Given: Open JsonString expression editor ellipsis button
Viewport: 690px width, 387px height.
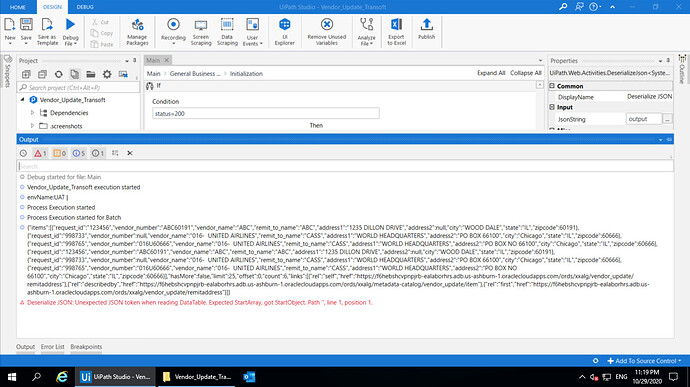Looking at the screenshot, I should [x=668, y=119].
